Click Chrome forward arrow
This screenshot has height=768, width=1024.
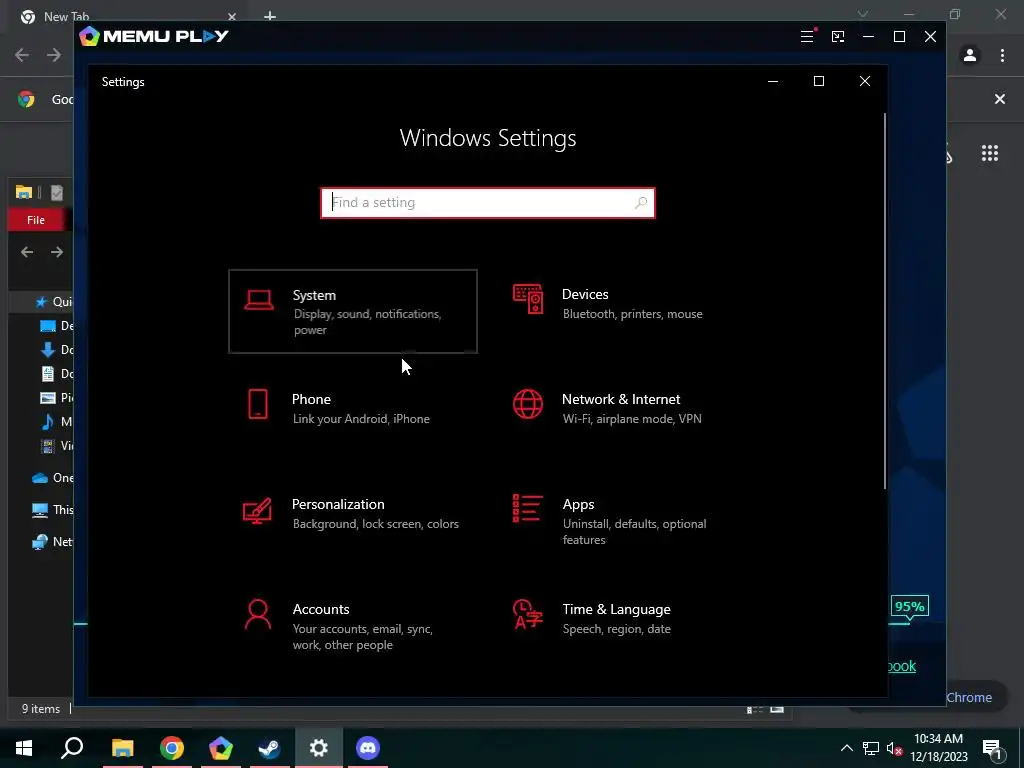(x=54, y=55)
